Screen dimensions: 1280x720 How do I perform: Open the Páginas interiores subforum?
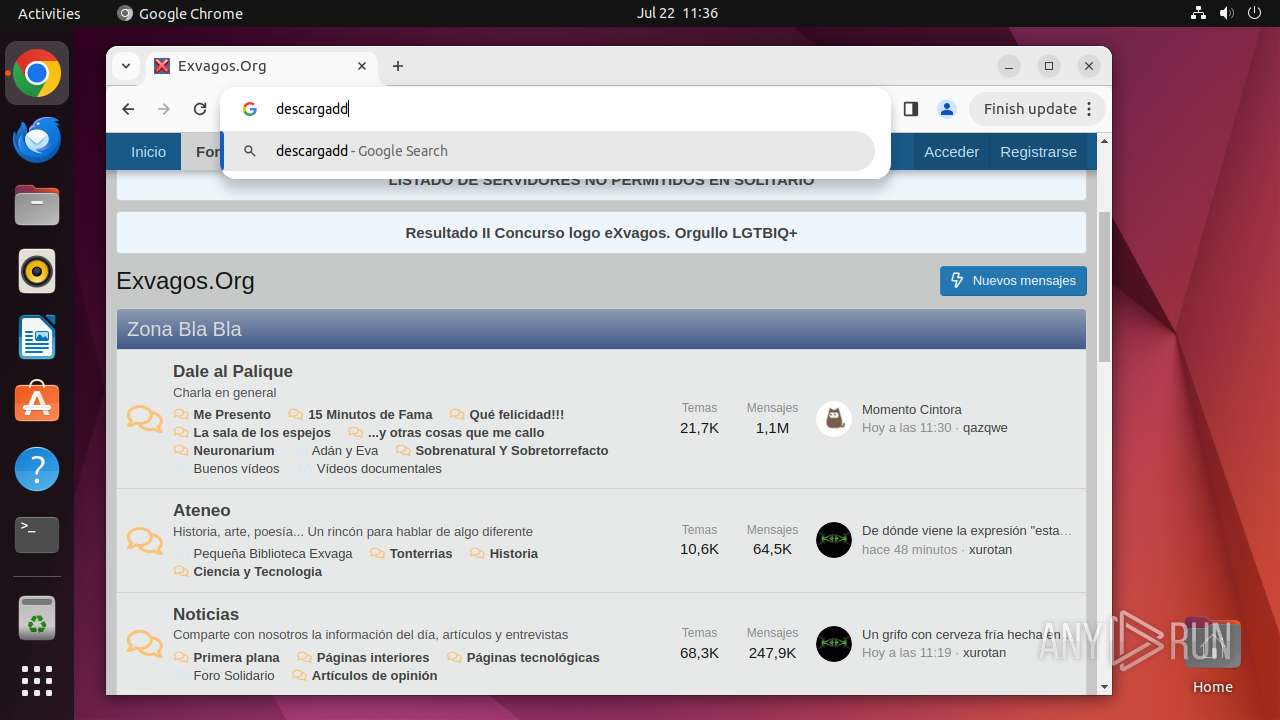pos(373,657)
